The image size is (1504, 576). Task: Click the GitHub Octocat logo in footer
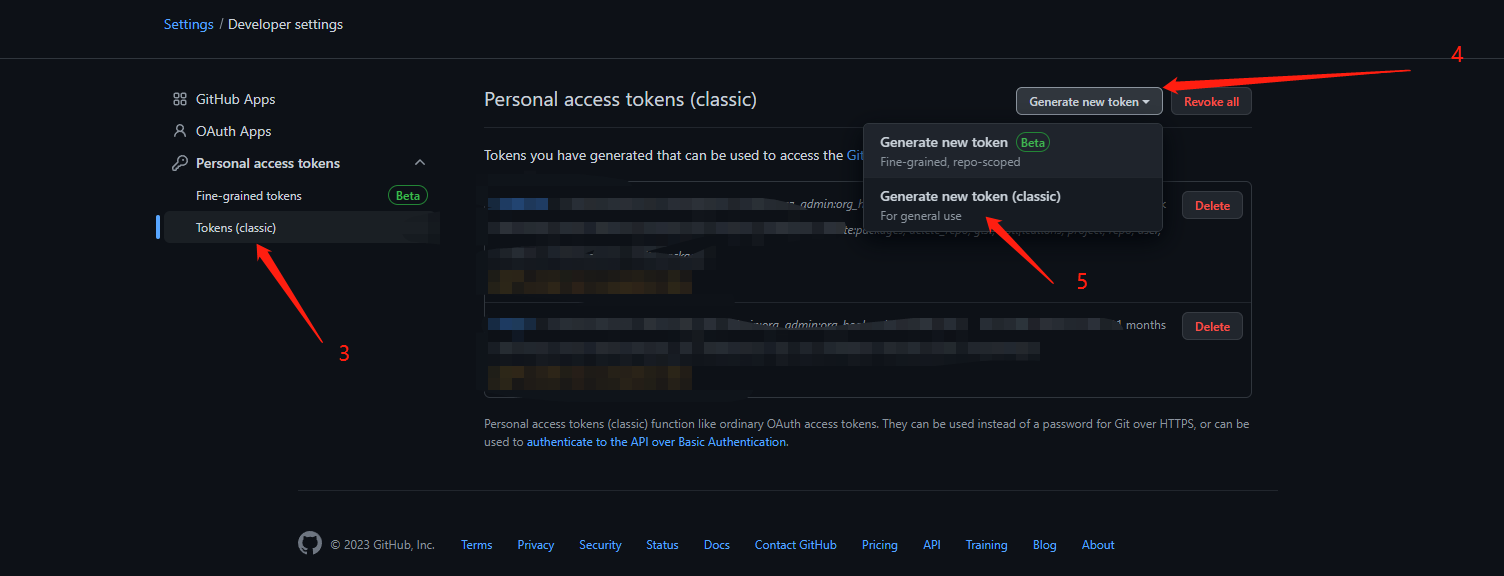[310, 544]
